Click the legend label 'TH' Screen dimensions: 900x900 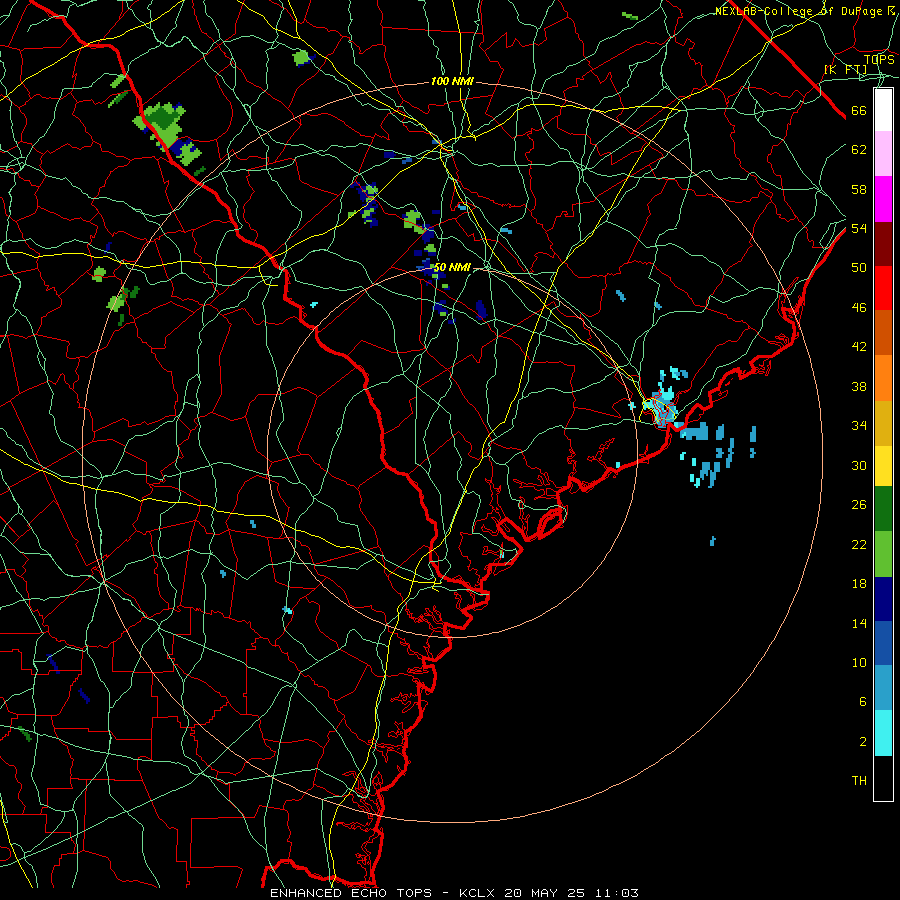pos(859,781)
